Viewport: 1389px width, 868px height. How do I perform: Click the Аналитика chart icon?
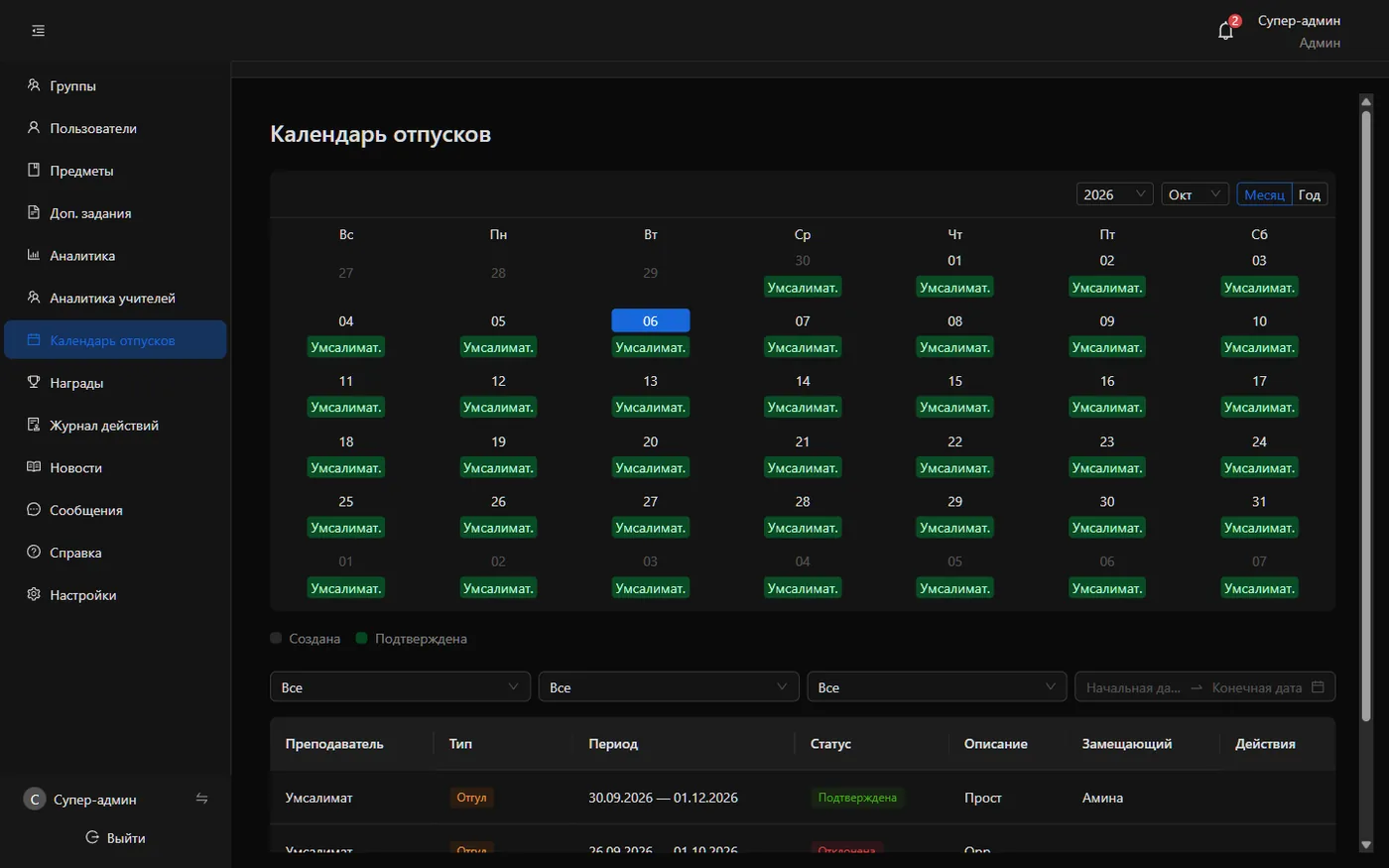tap(34, 255)
